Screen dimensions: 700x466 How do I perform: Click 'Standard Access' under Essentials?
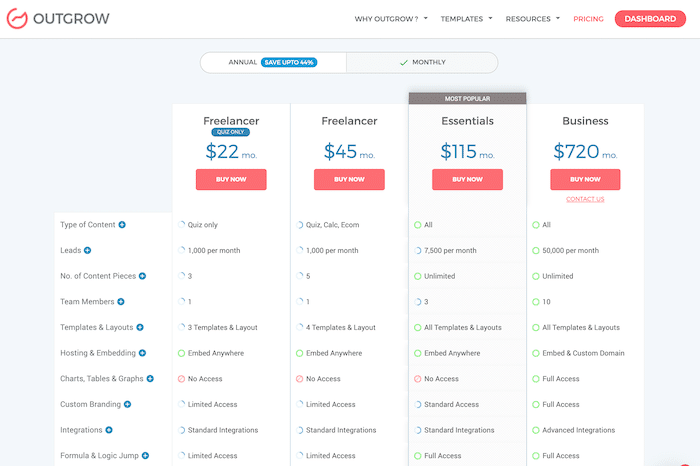click(451, 404)
